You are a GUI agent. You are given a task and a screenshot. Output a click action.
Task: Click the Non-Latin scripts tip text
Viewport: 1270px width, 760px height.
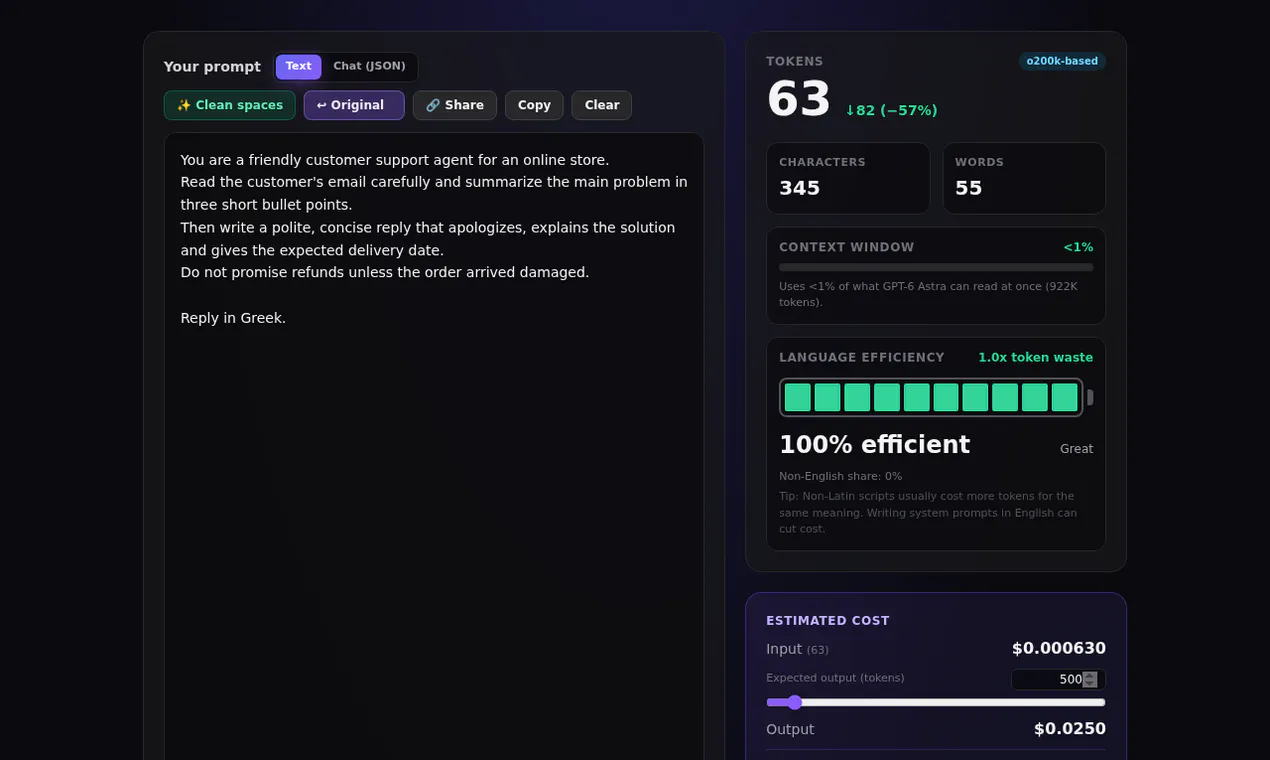point(928,512)
